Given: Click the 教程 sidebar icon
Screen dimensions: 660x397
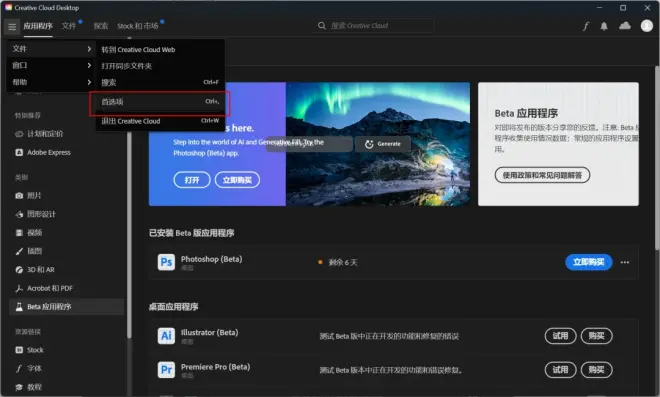Looking at the screenshot, I should point(19,387).
